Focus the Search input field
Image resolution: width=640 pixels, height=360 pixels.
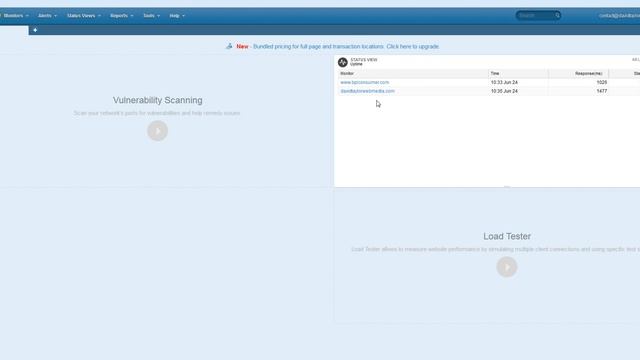(x=535, y=16)
